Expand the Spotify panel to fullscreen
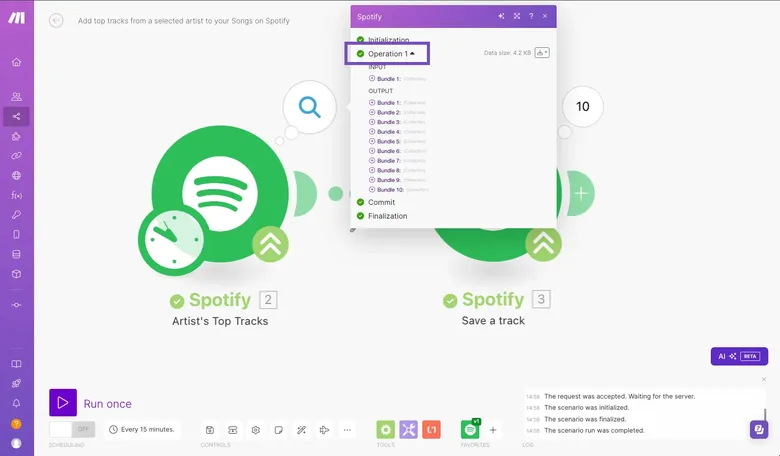The height and width of the screenshot is (456, 780). point(517,16)
